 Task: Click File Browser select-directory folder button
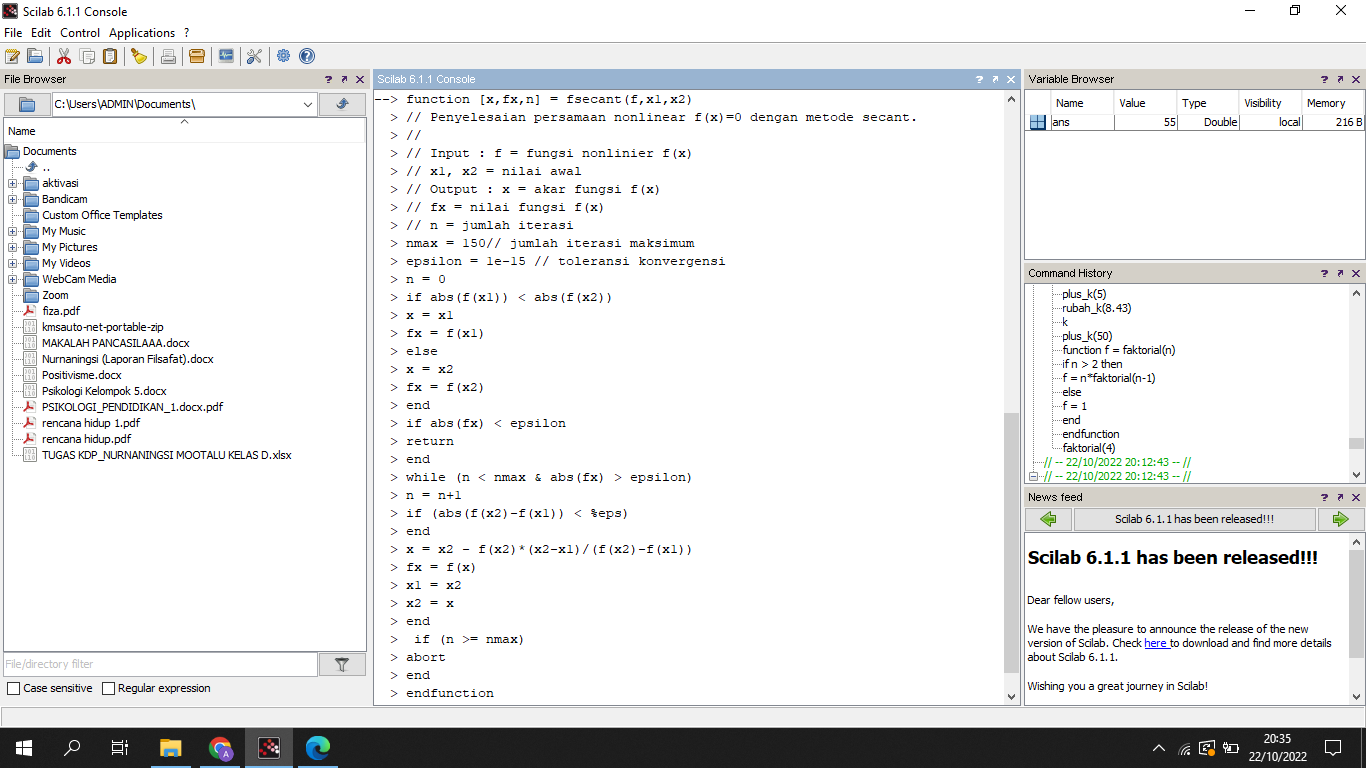27,104
